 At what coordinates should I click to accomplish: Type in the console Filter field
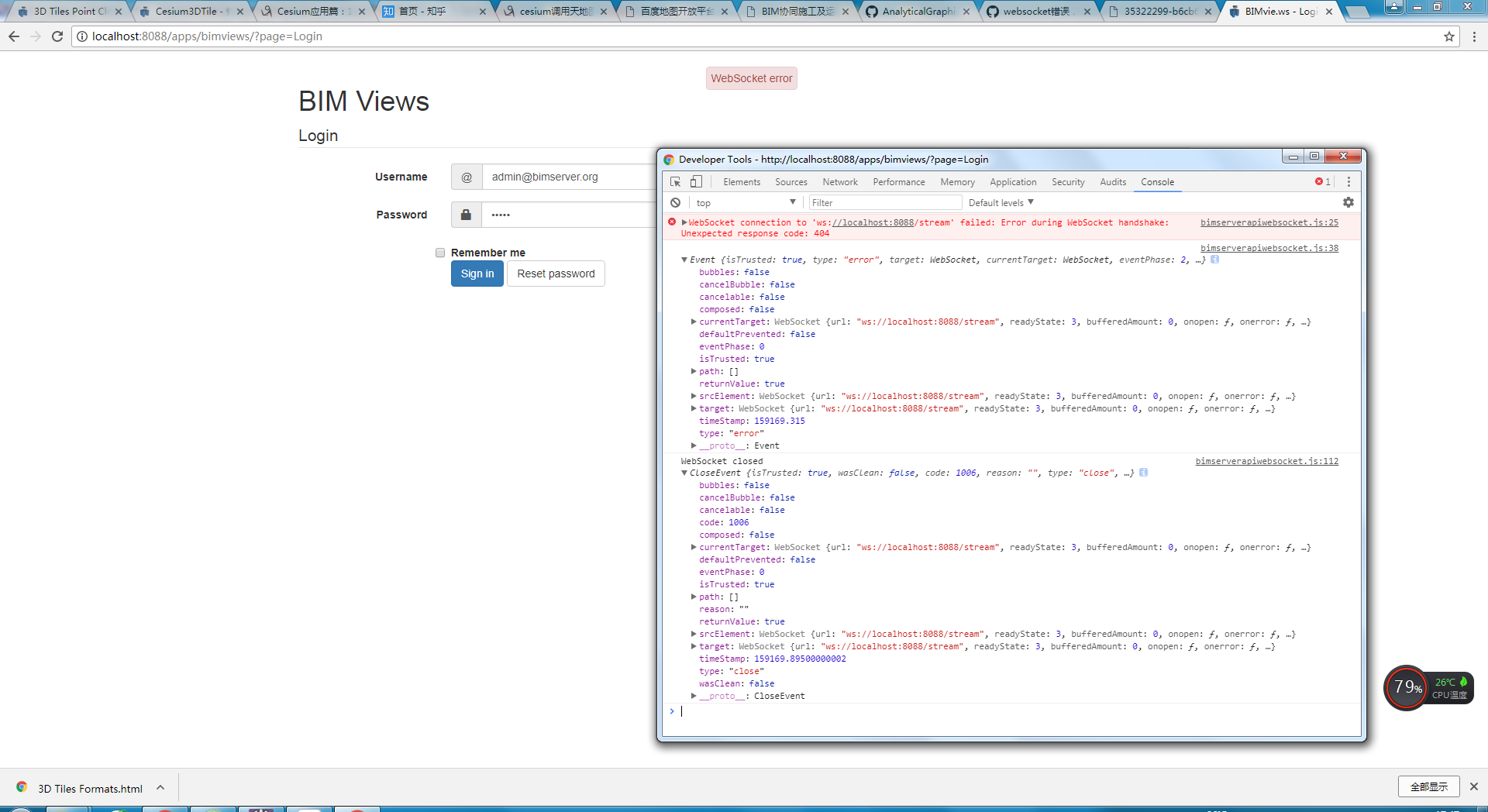click(x=883, y=202)
